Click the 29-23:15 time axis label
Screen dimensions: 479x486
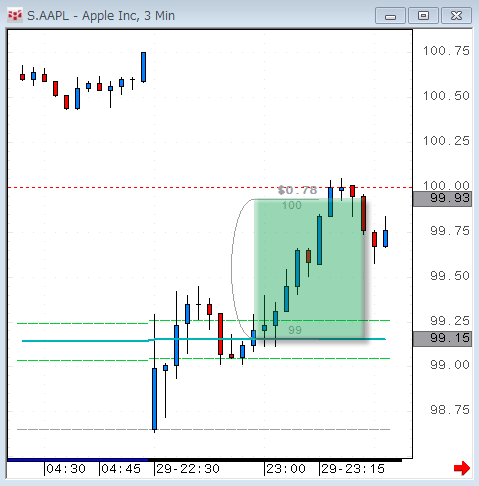pos(353,469)
